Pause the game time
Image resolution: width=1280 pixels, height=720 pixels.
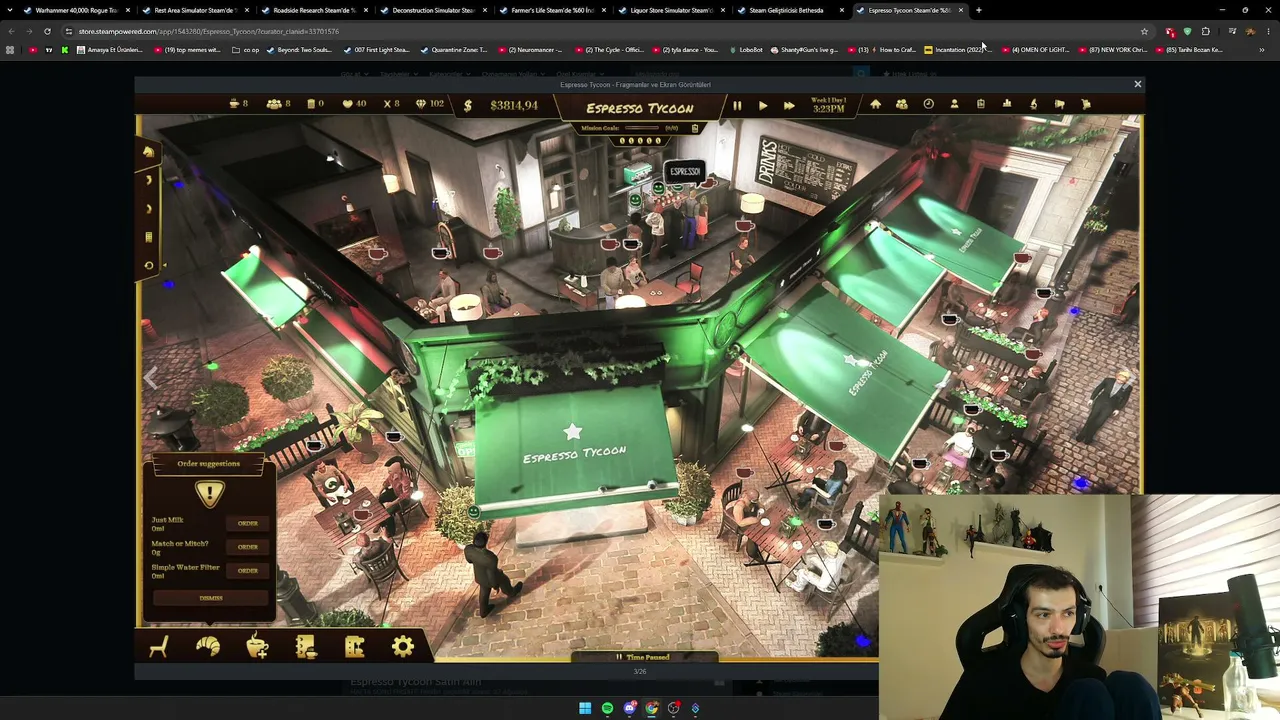[x=737, y=105]
